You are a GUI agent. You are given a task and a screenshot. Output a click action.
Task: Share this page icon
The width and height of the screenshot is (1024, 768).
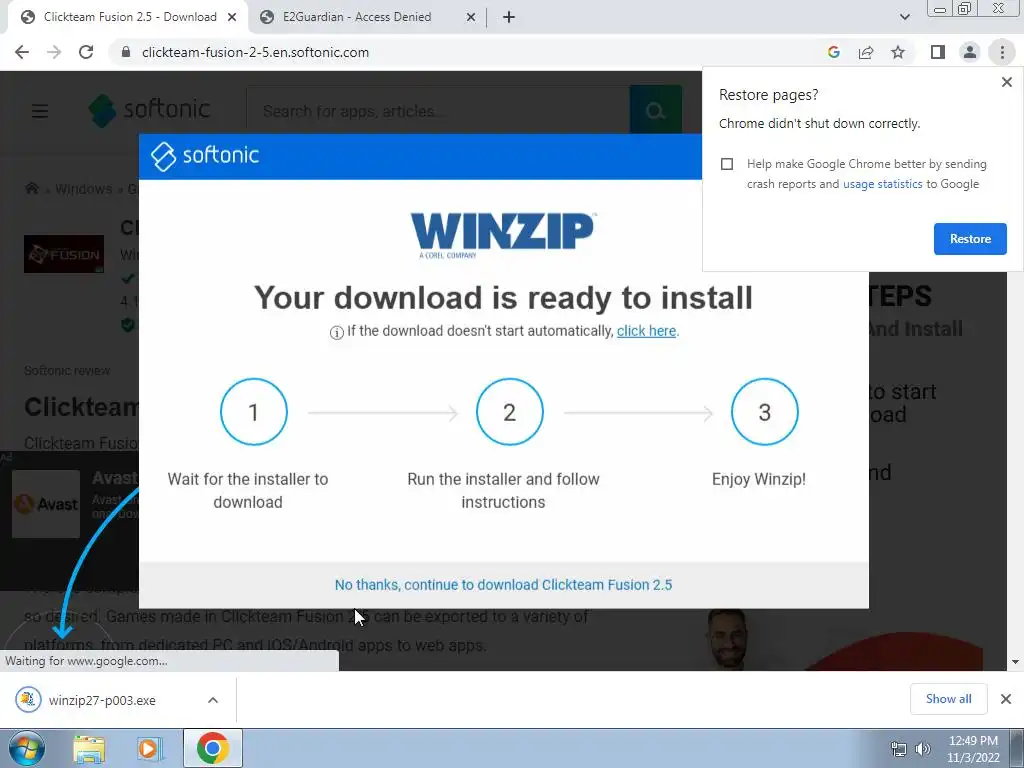(866, 52)
